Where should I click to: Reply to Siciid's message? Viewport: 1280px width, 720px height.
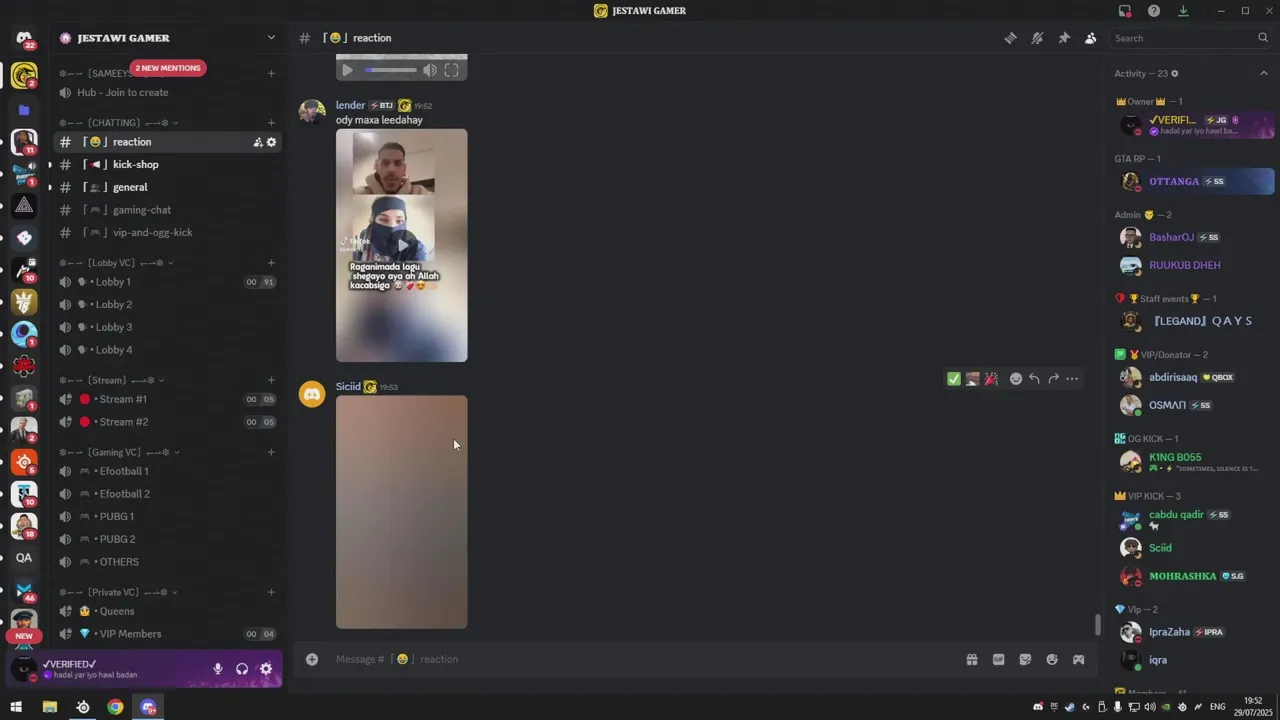[1034, 379]
